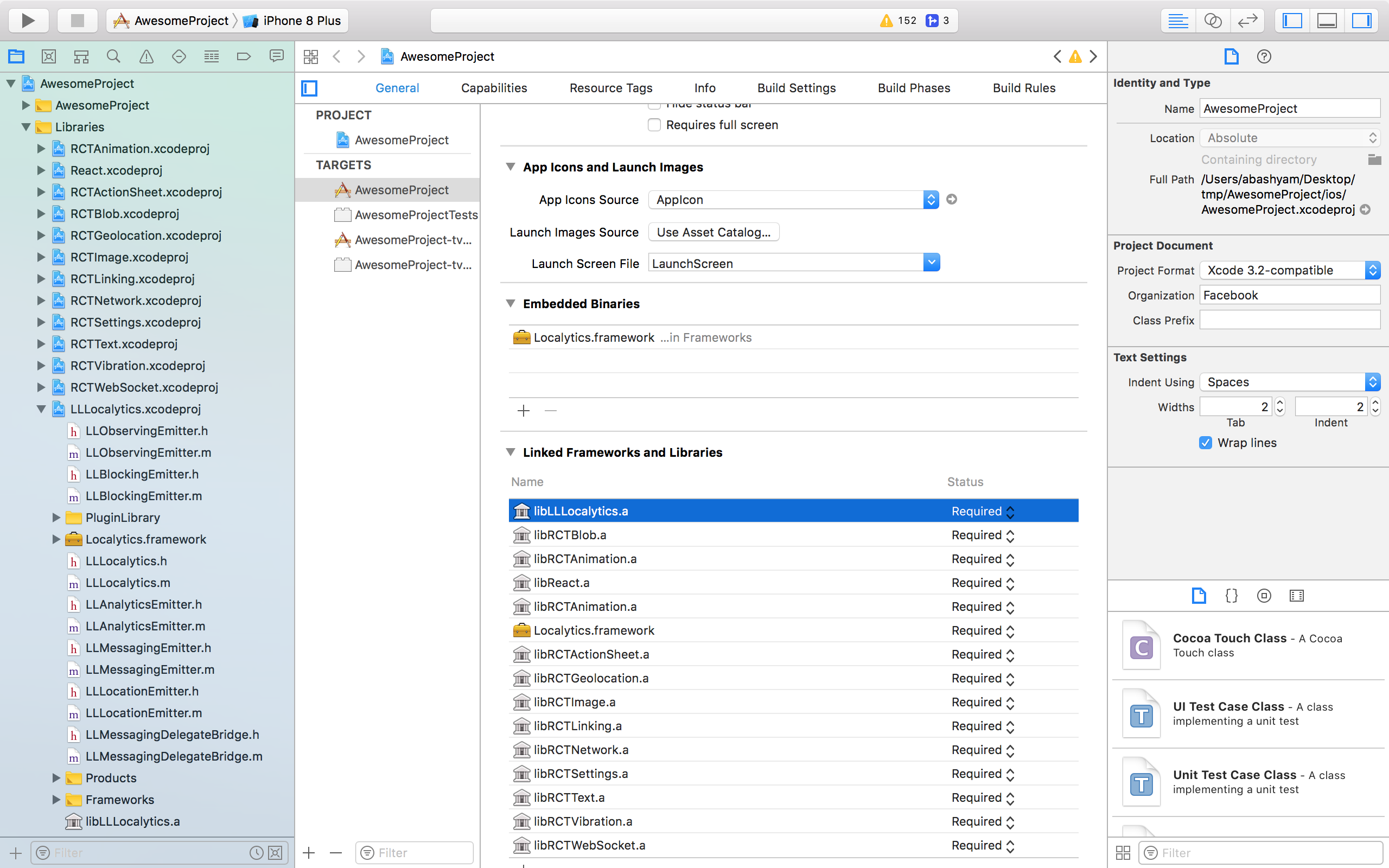Open the Issue navigator warning icon
This screenshot has width=1389, height=868.
pyautogui.click(x=146, y=56)
